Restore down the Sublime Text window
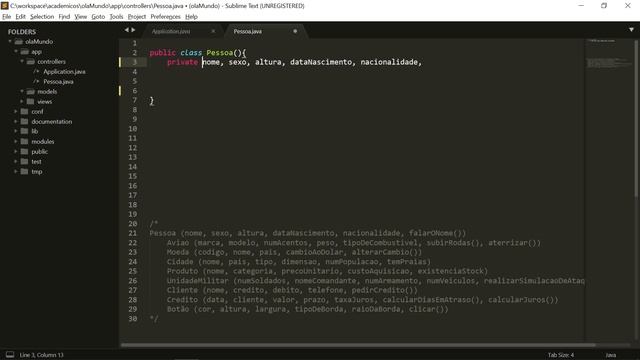Screen dimensions: 640x360 pyautogui.click(x=604, y=6)
